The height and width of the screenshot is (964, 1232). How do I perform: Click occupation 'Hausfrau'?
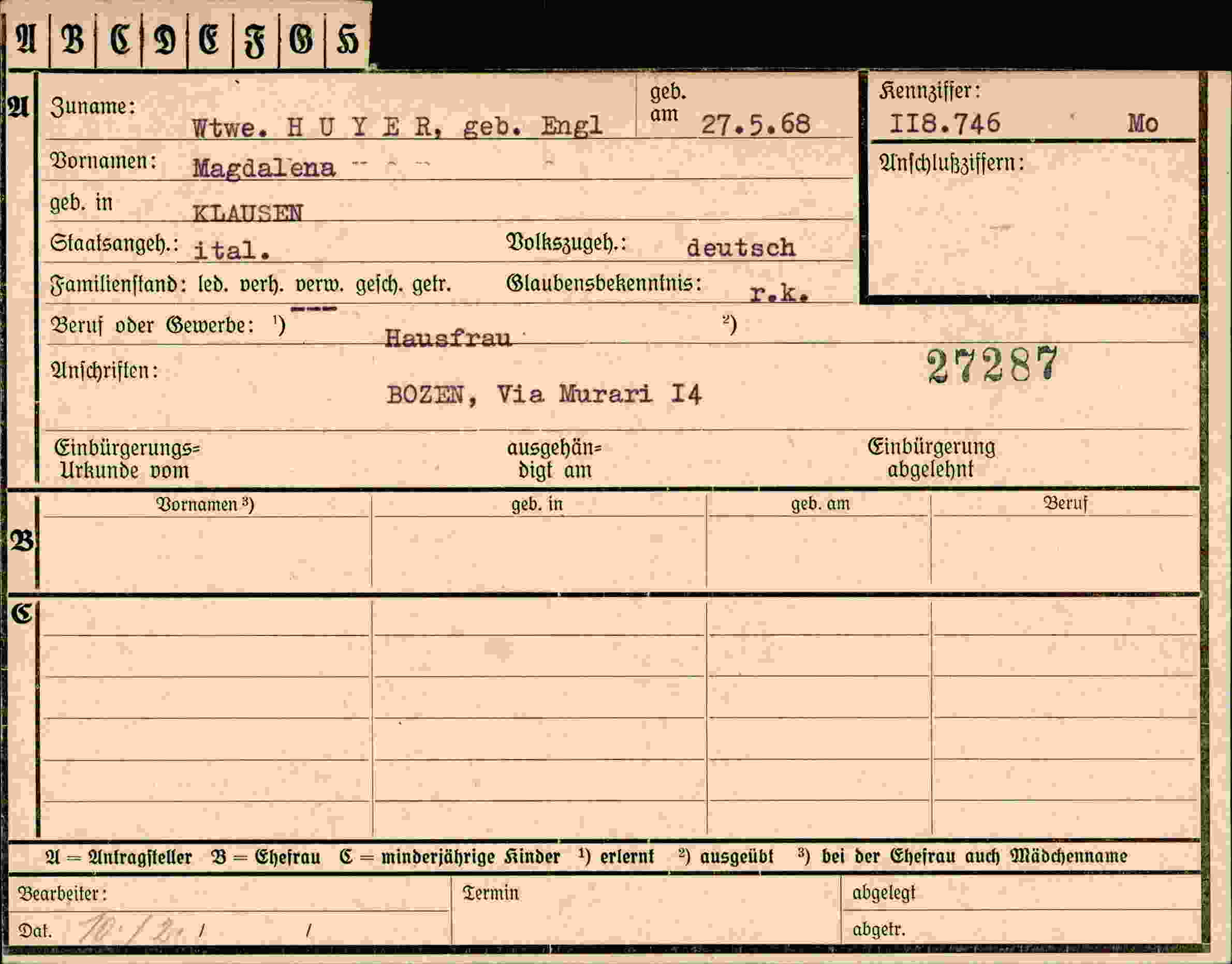pyautogui.click(x=448, y=338)
